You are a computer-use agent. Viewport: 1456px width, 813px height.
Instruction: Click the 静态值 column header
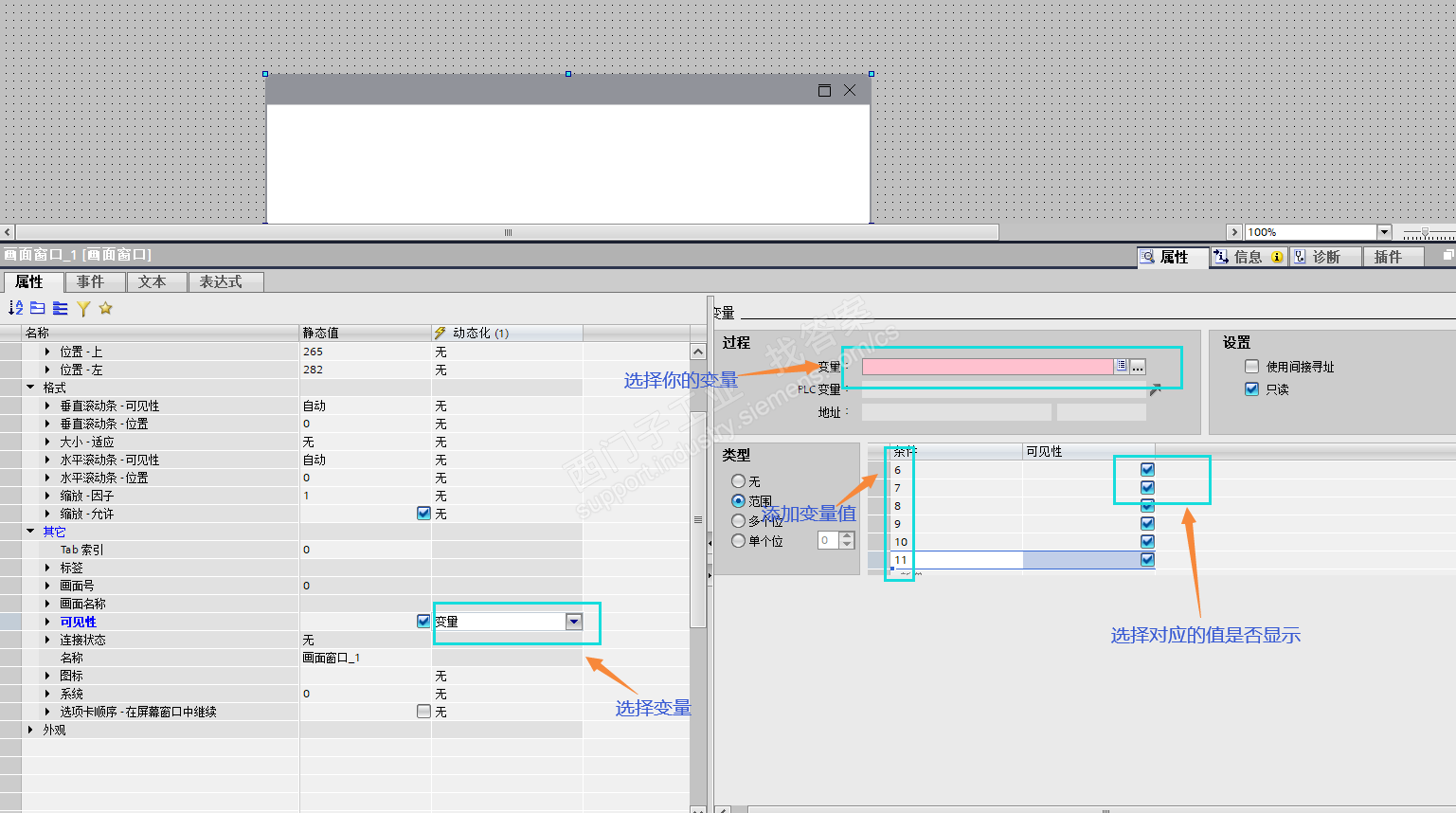tap(366, 333)
